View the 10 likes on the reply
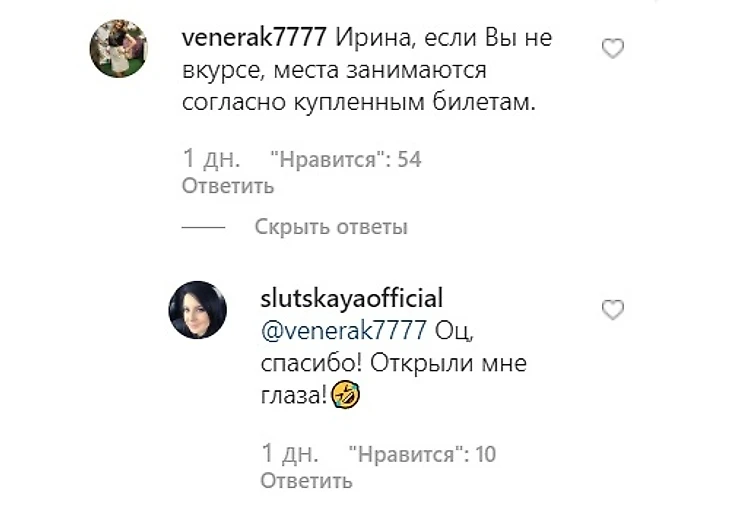 pos(422,454)
